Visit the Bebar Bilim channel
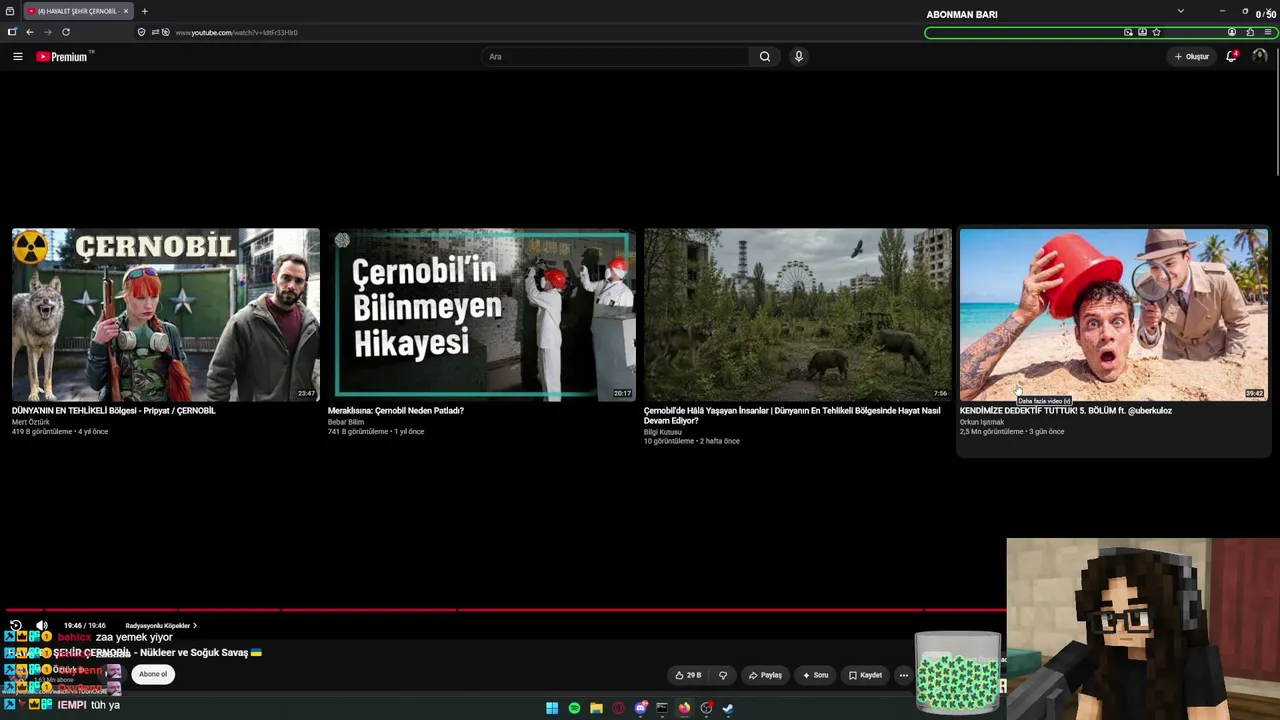The height and width of the screenshot is (720, 1280). 346,422
